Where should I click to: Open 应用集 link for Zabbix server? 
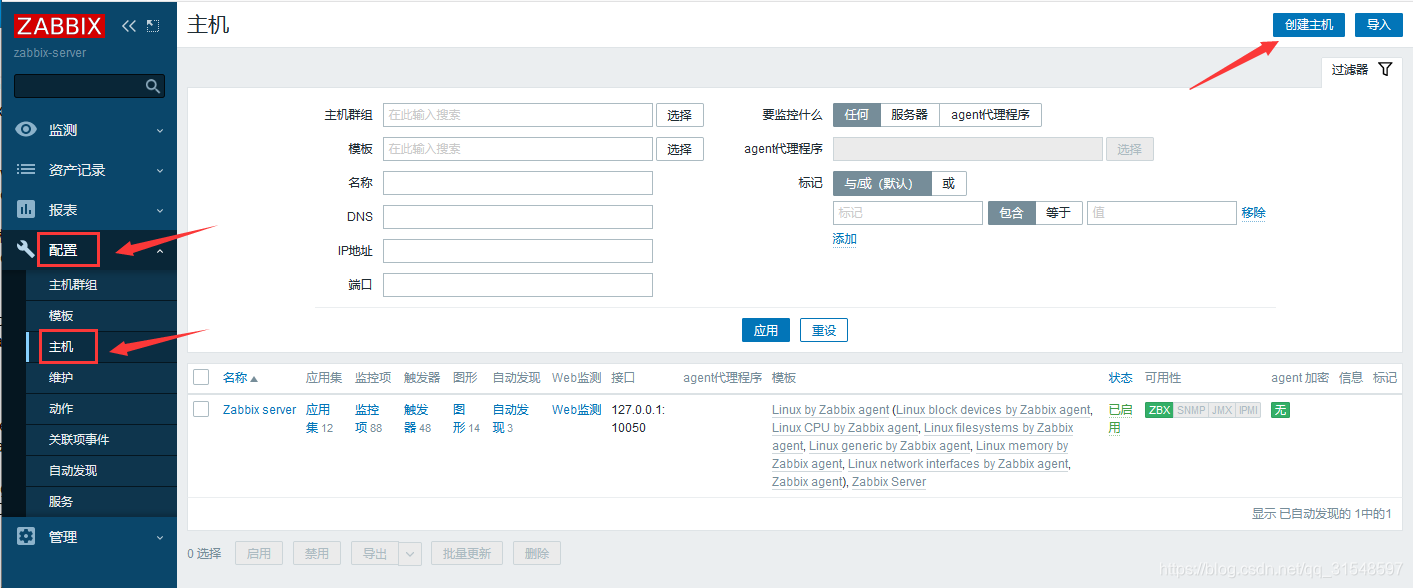point(317,419)
